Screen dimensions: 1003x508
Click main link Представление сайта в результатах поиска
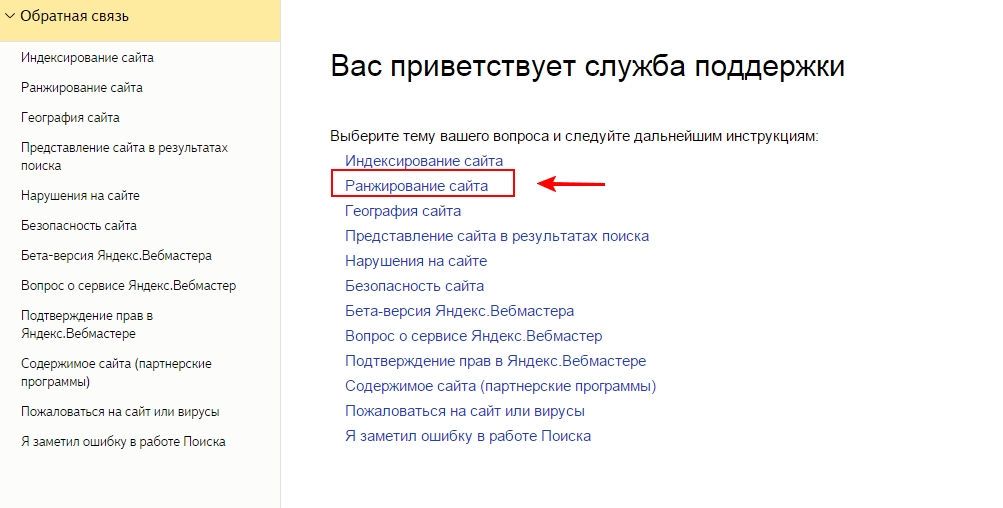[497, 236]
